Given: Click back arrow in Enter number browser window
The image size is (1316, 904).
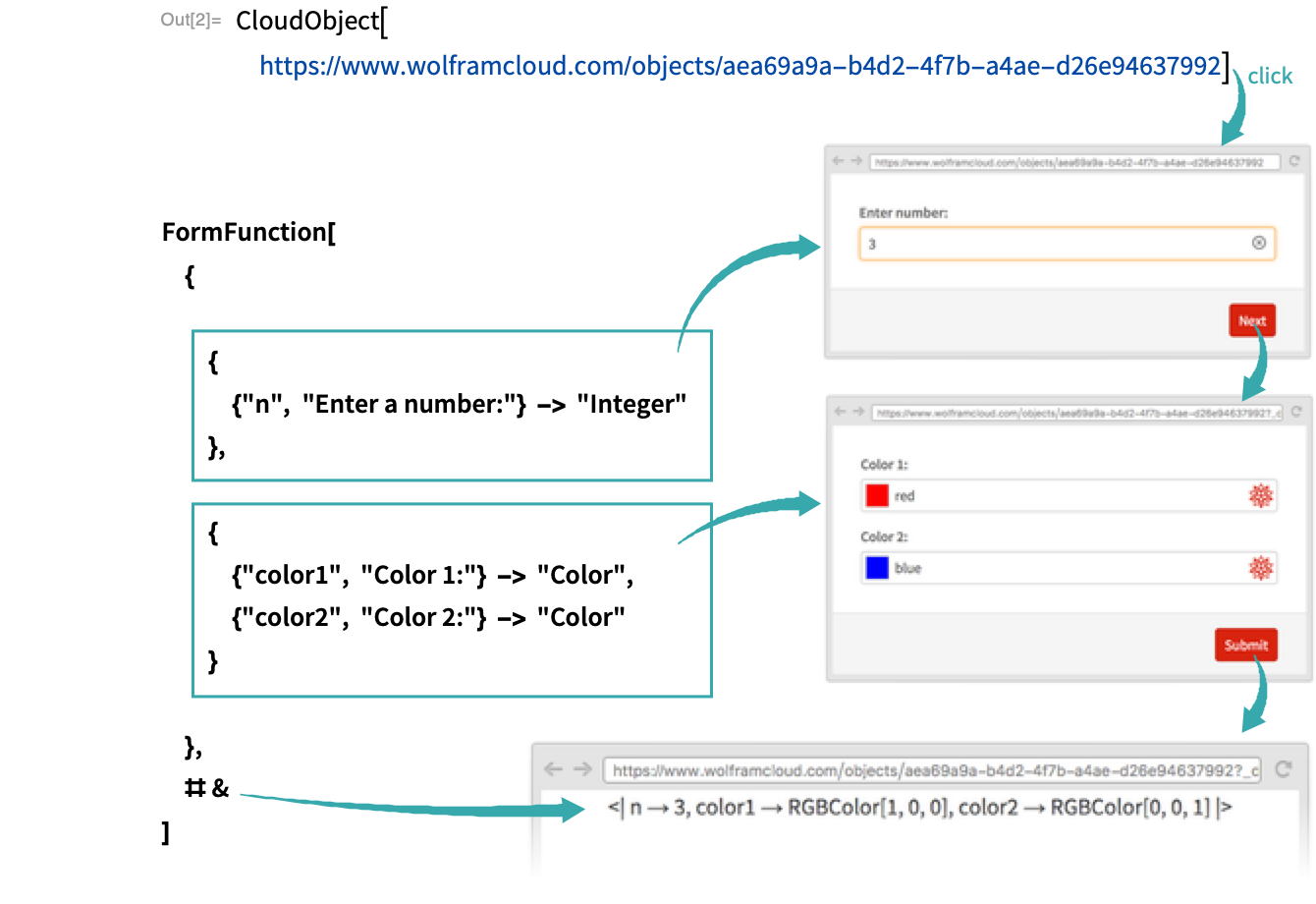Looking at the screenshot, I should 838,162.
